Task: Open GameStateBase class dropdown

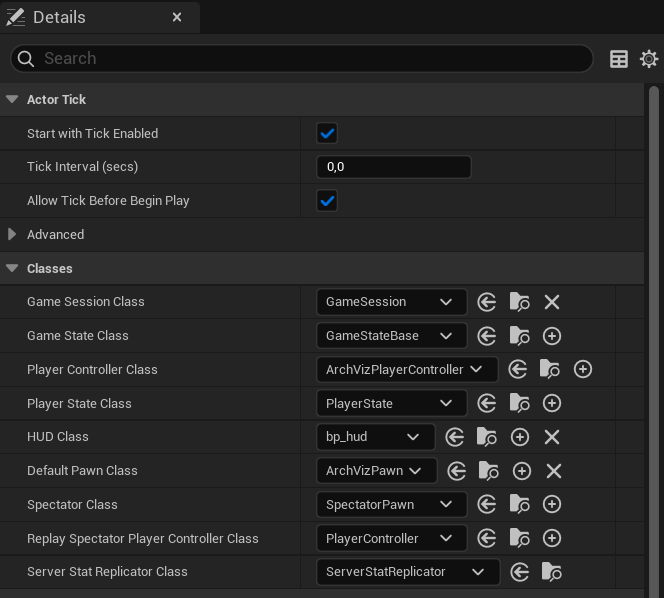Action: (x=392, y=336)
